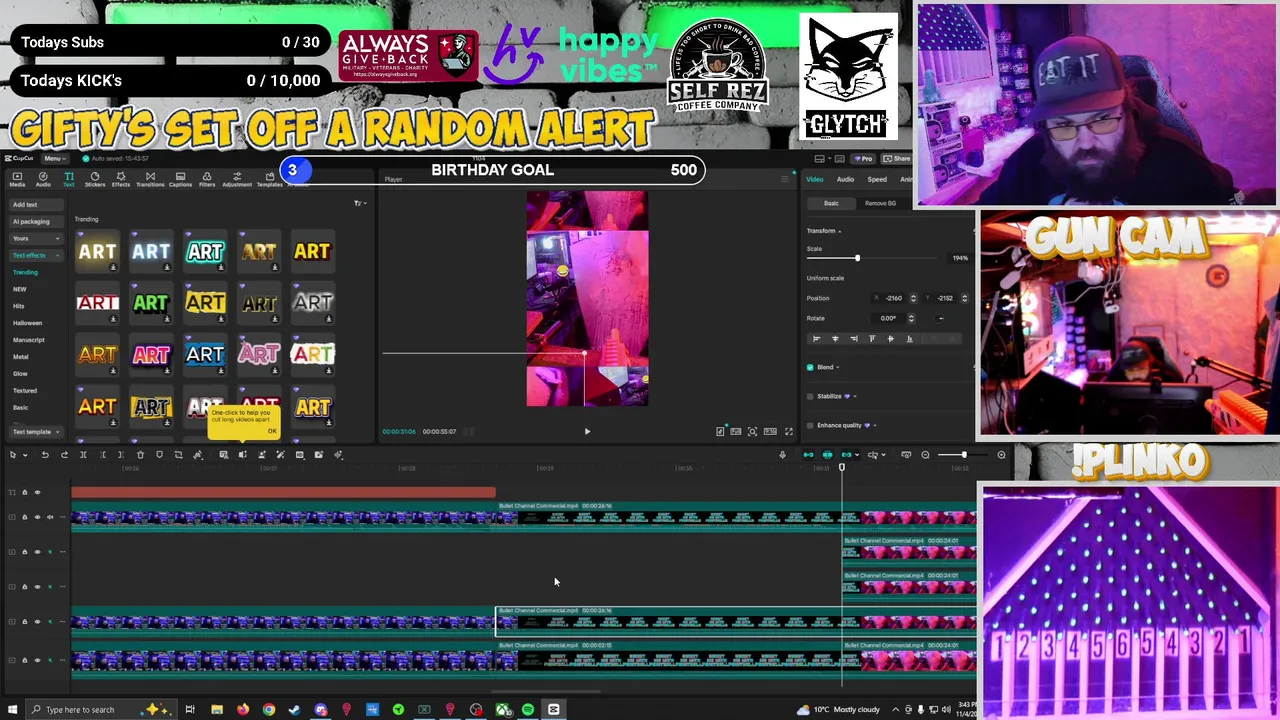Select the Remove BG sub-tab

[880, 203]
